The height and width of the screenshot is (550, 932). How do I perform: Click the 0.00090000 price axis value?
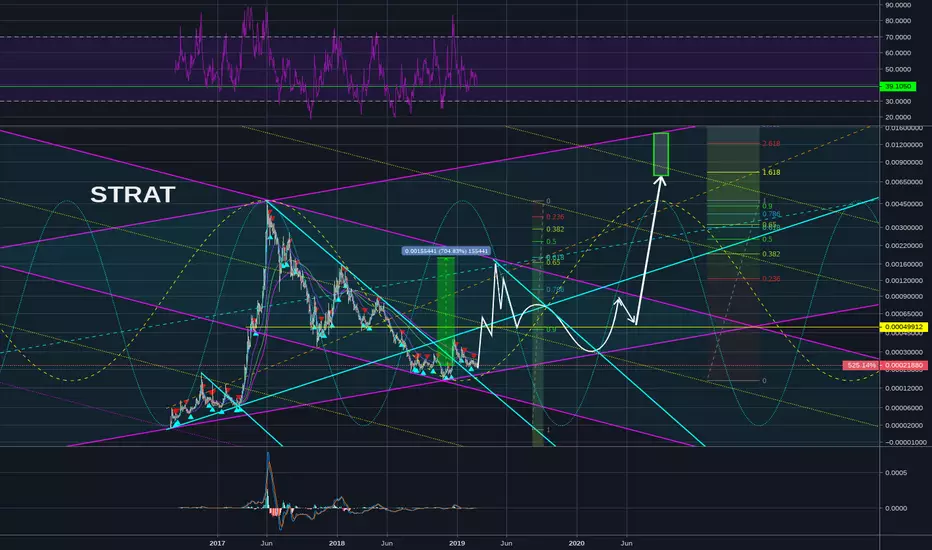pyautogui.click(x=903, y=297)
